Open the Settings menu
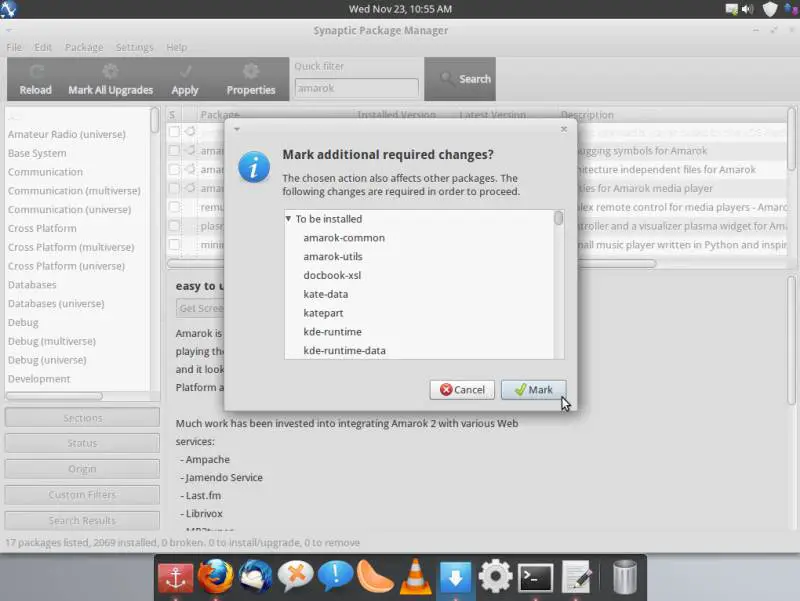800x601 pixels. tap(134, 47)
